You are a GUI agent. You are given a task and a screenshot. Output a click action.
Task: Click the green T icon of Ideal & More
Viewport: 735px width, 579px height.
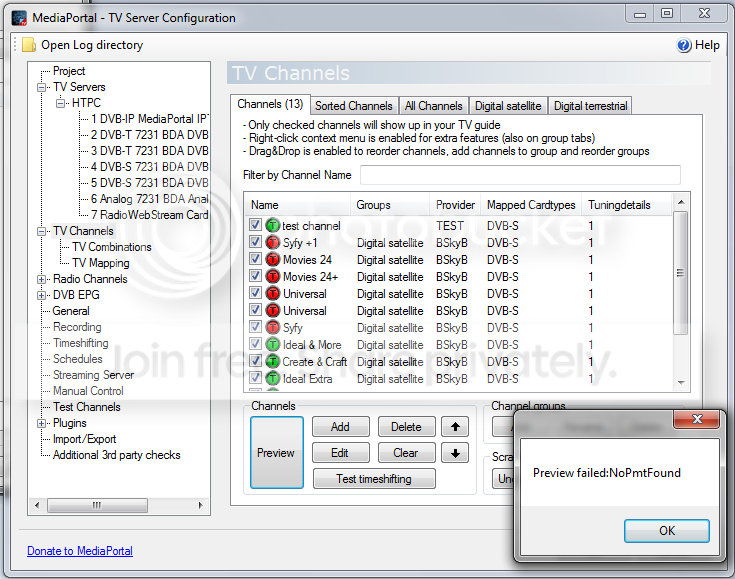pos(272,345)
